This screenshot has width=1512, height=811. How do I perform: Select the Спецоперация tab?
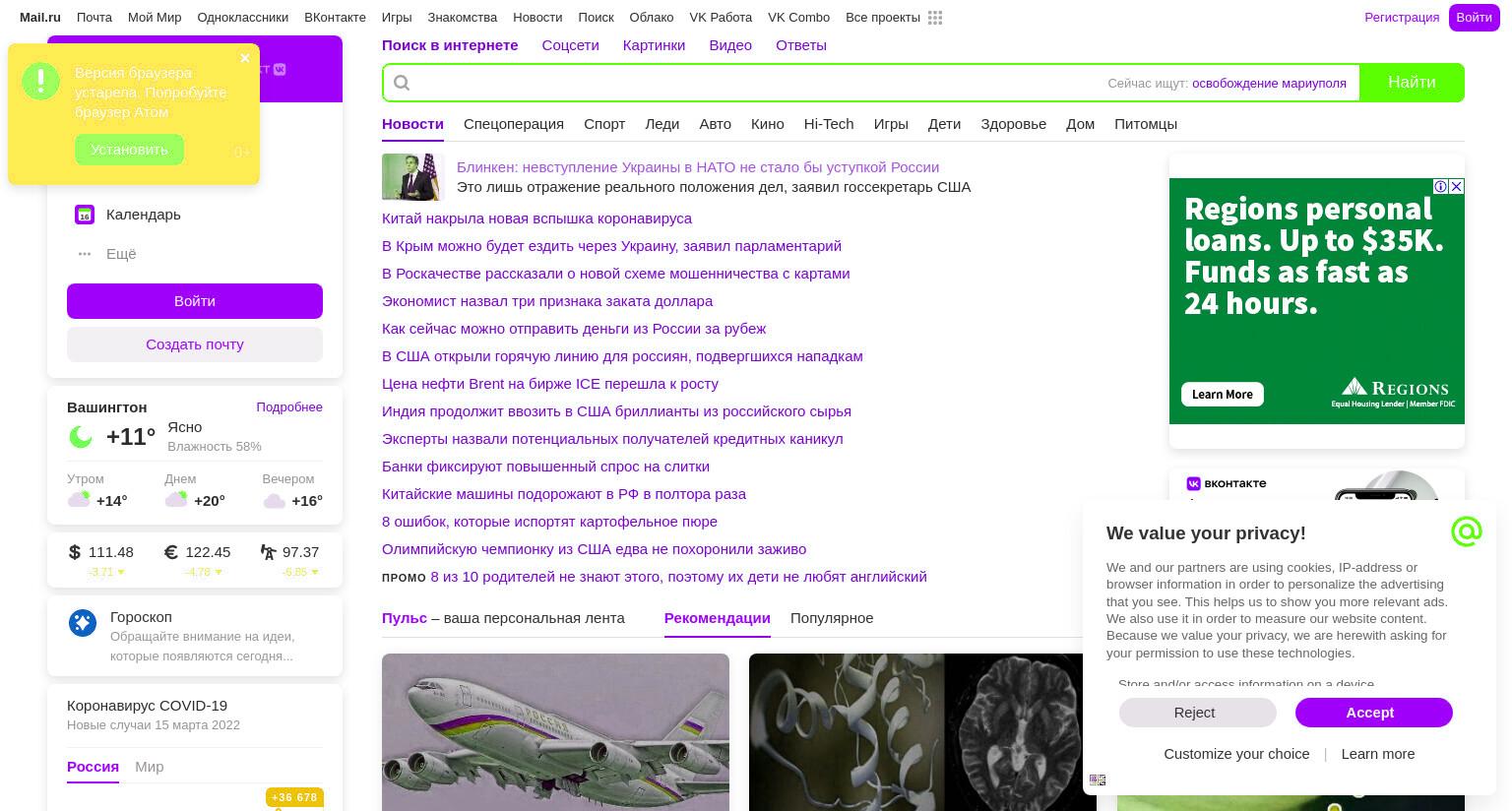(x=514, y=124)
